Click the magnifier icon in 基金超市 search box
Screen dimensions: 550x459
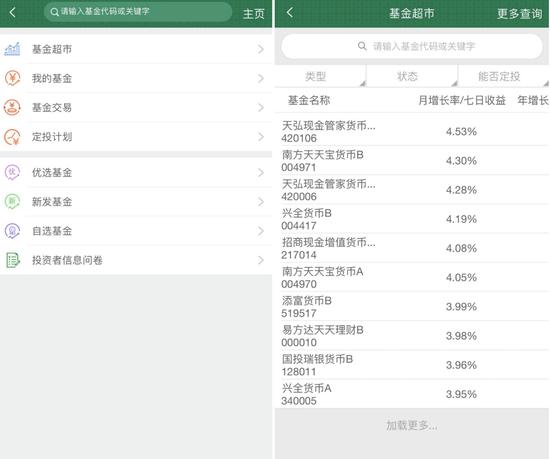pos(362,46)
